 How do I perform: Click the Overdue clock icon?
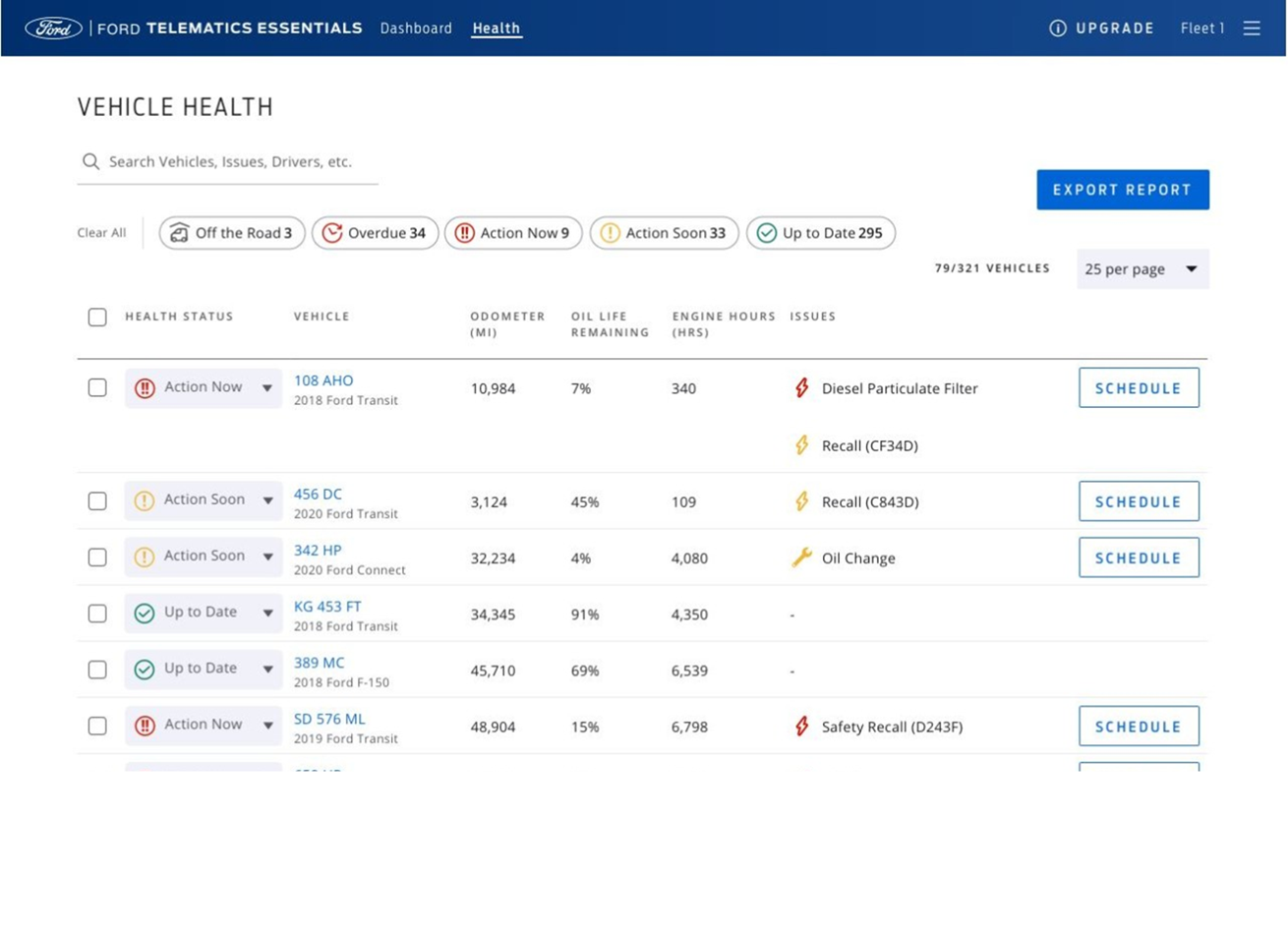coord(332,233)
